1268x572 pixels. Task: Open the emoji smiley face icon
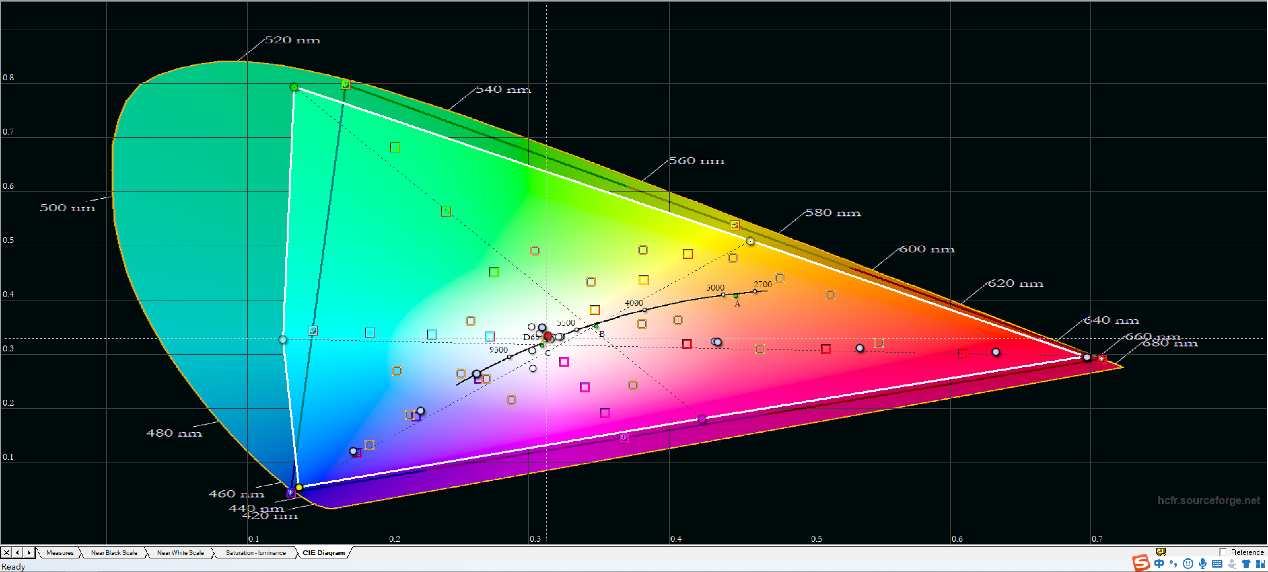1188,563
